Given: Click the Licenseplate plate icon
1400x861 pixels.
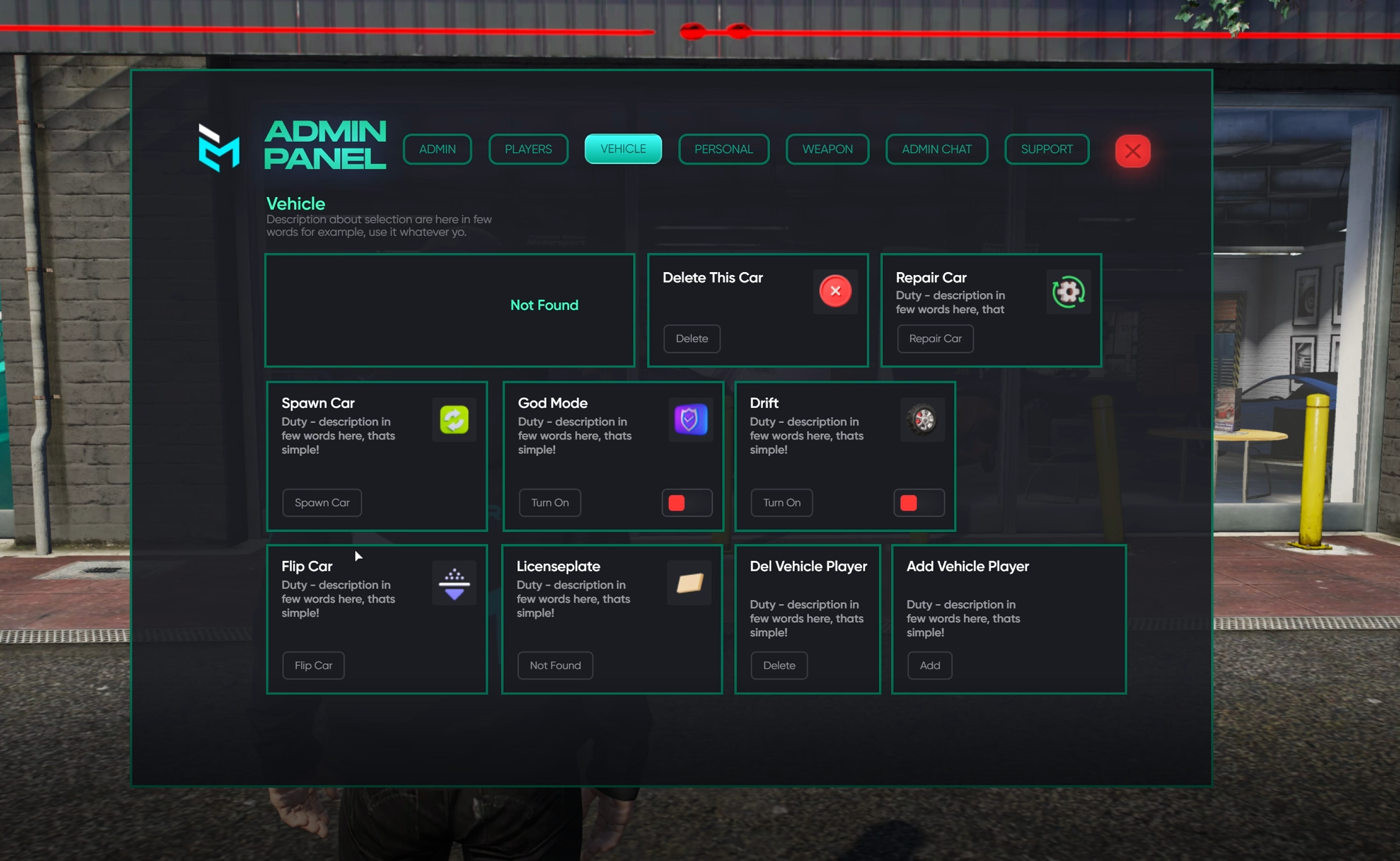Looking at the screenshot, I should (689, 583).
